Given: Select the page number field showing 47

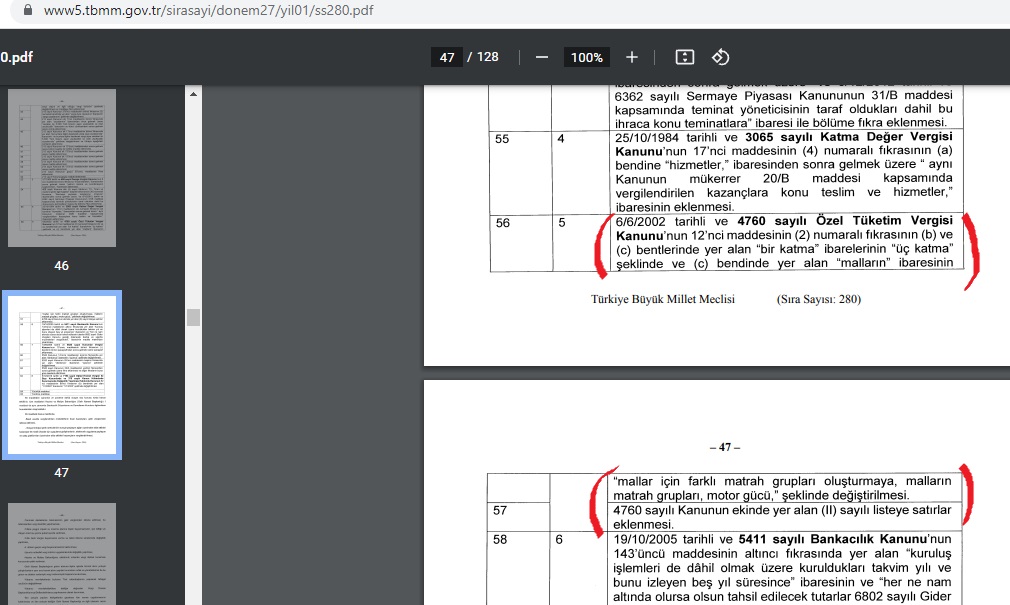Looking at the screenshot, I should [x=447, y=57].
